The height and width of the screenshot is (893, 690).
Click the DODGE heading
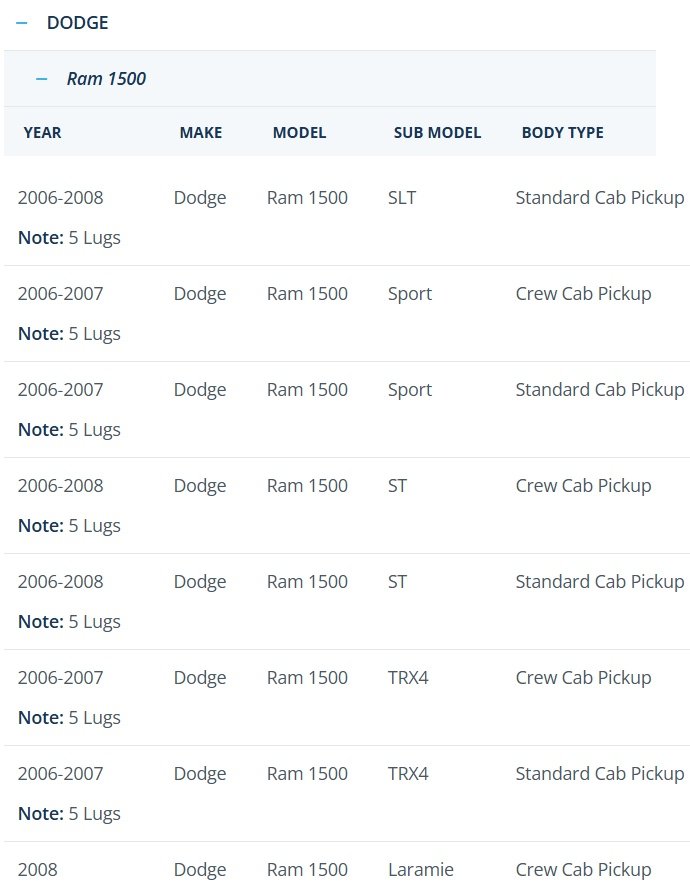coord(77,23)
